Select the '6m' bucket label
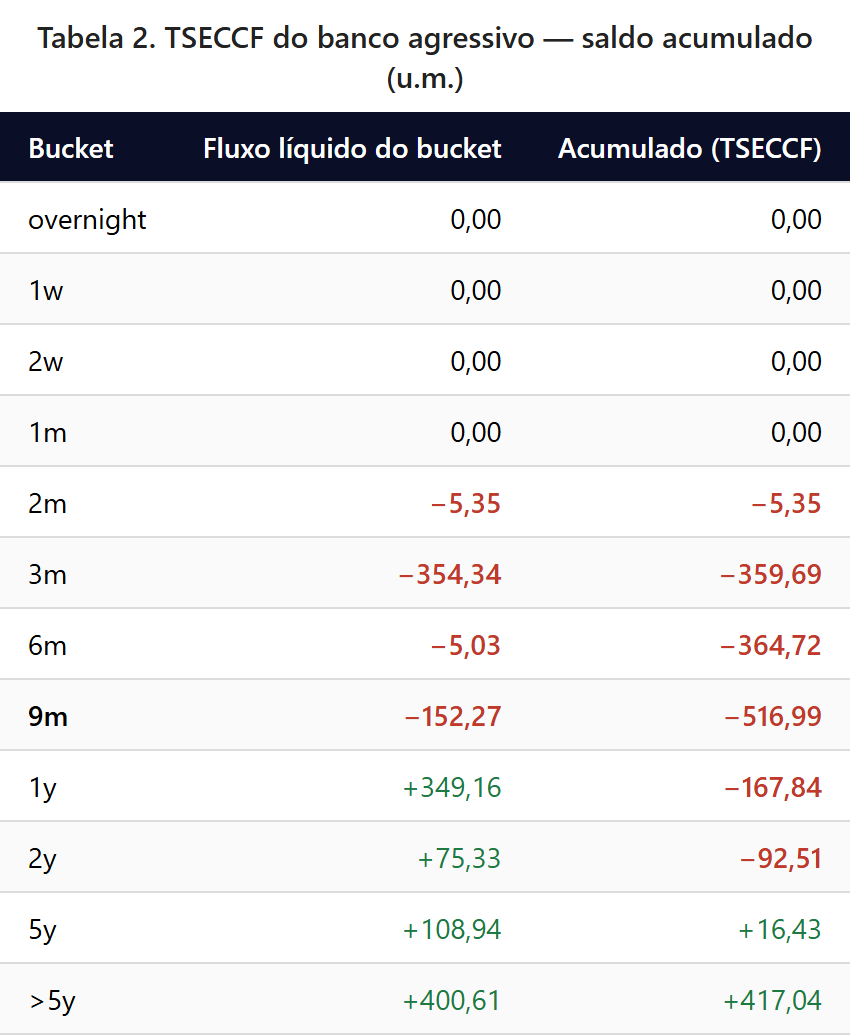The height and width of the screenshot is (1036, 850). pyautogui.click(x=47, y=646)
